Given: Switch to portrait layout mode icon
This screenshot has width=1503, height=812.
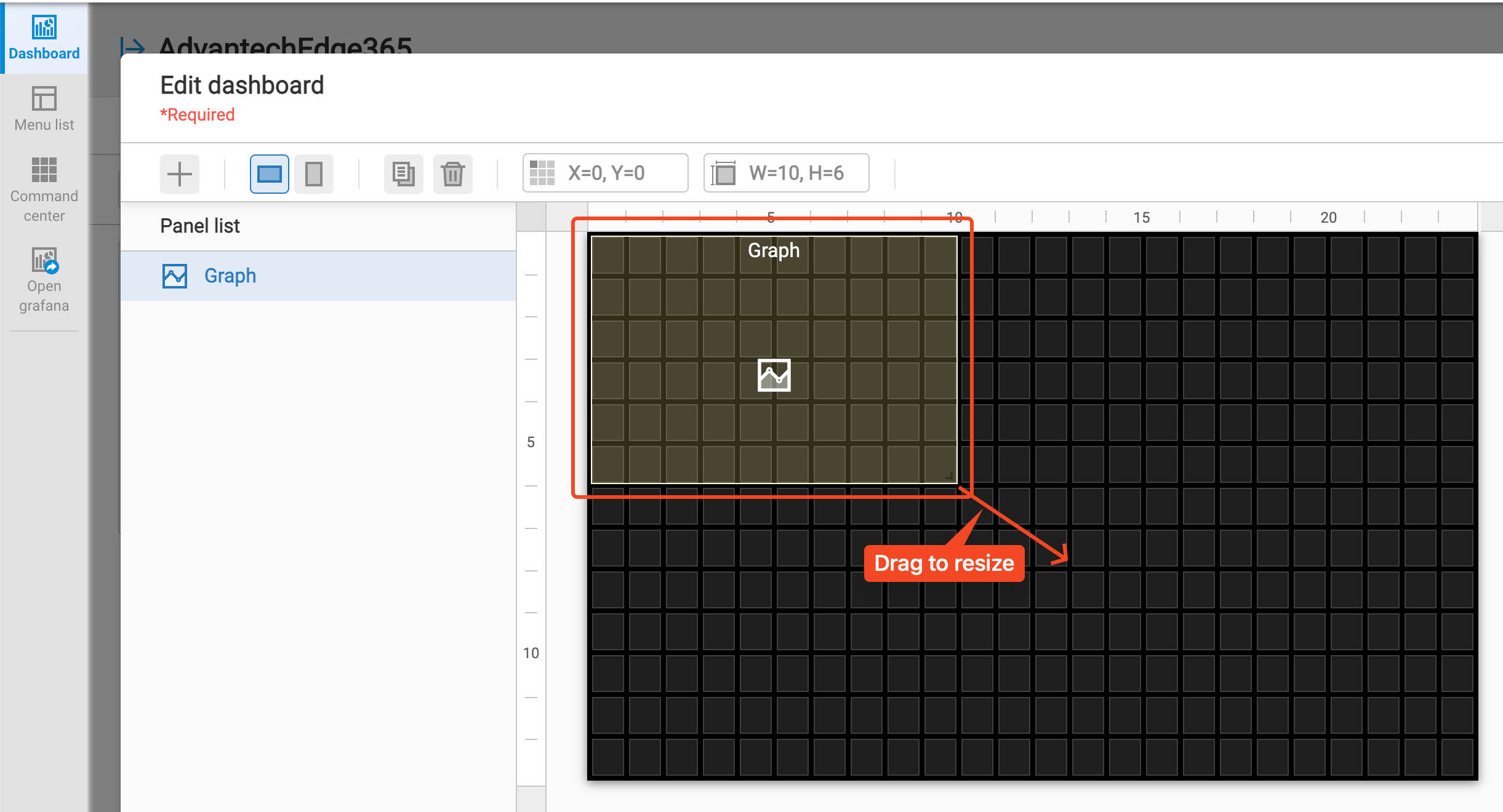Looking at the screenshot, I should (313, 174).
